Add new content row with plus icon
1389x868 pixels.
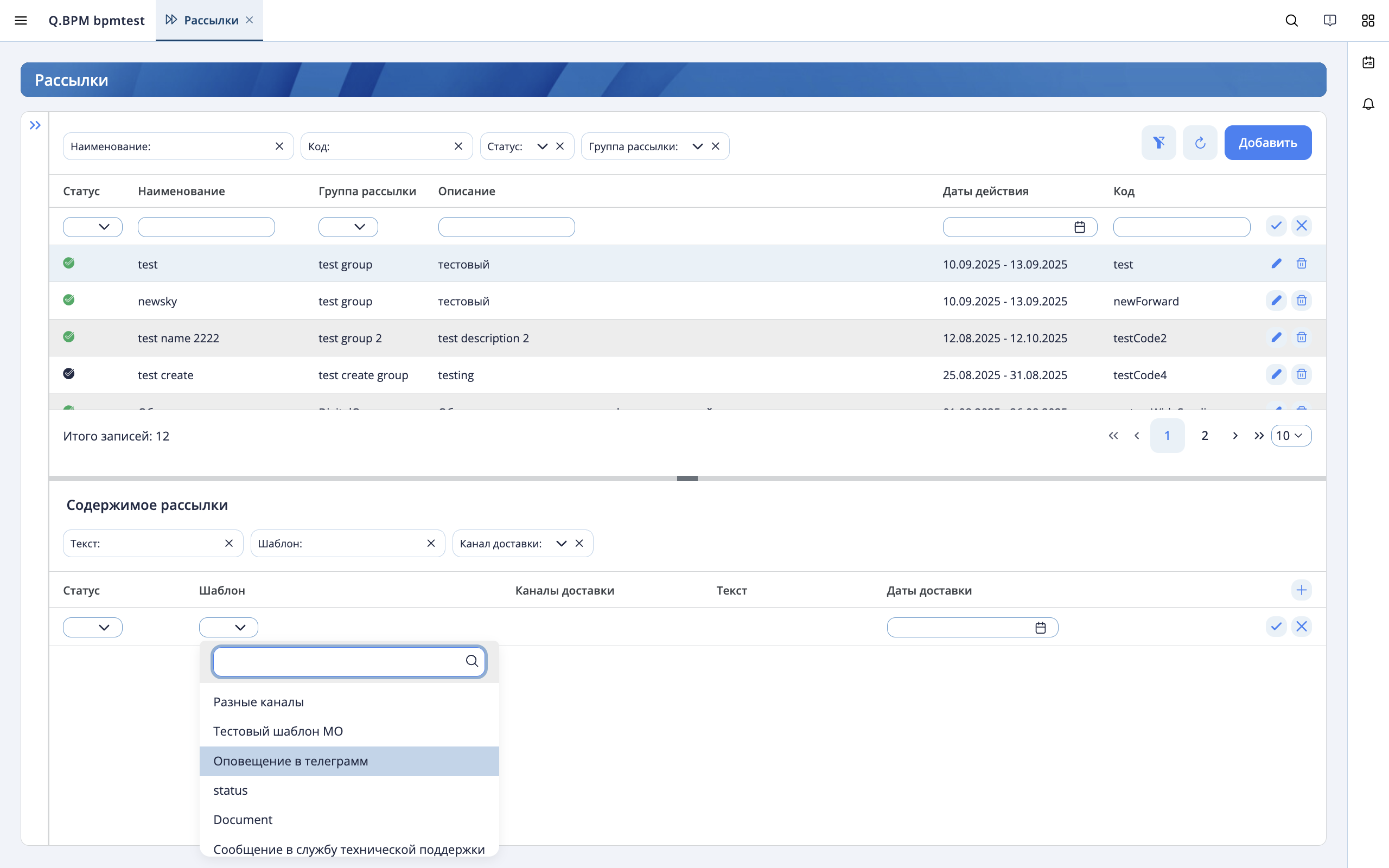1301,590
